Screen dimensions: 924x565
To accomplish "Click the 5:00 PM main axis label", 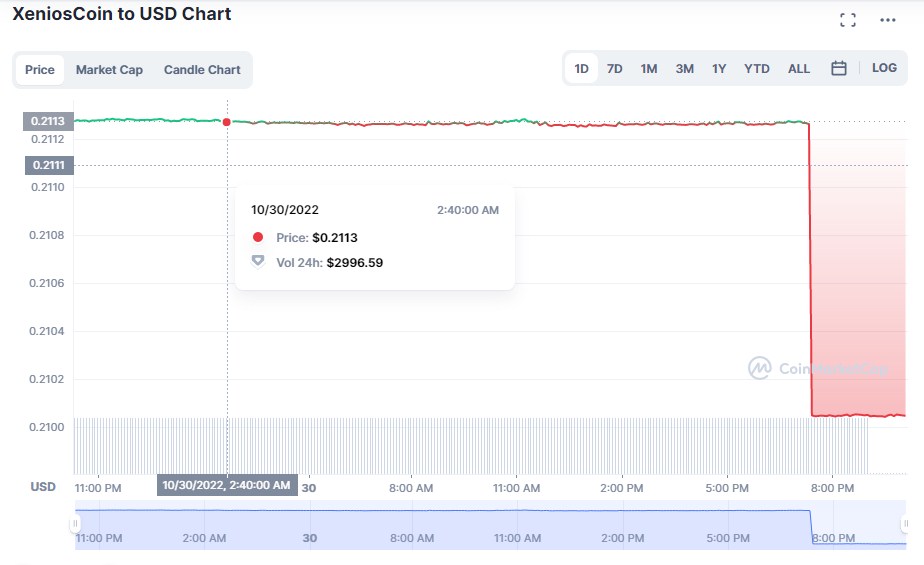I will click(727, 488).
